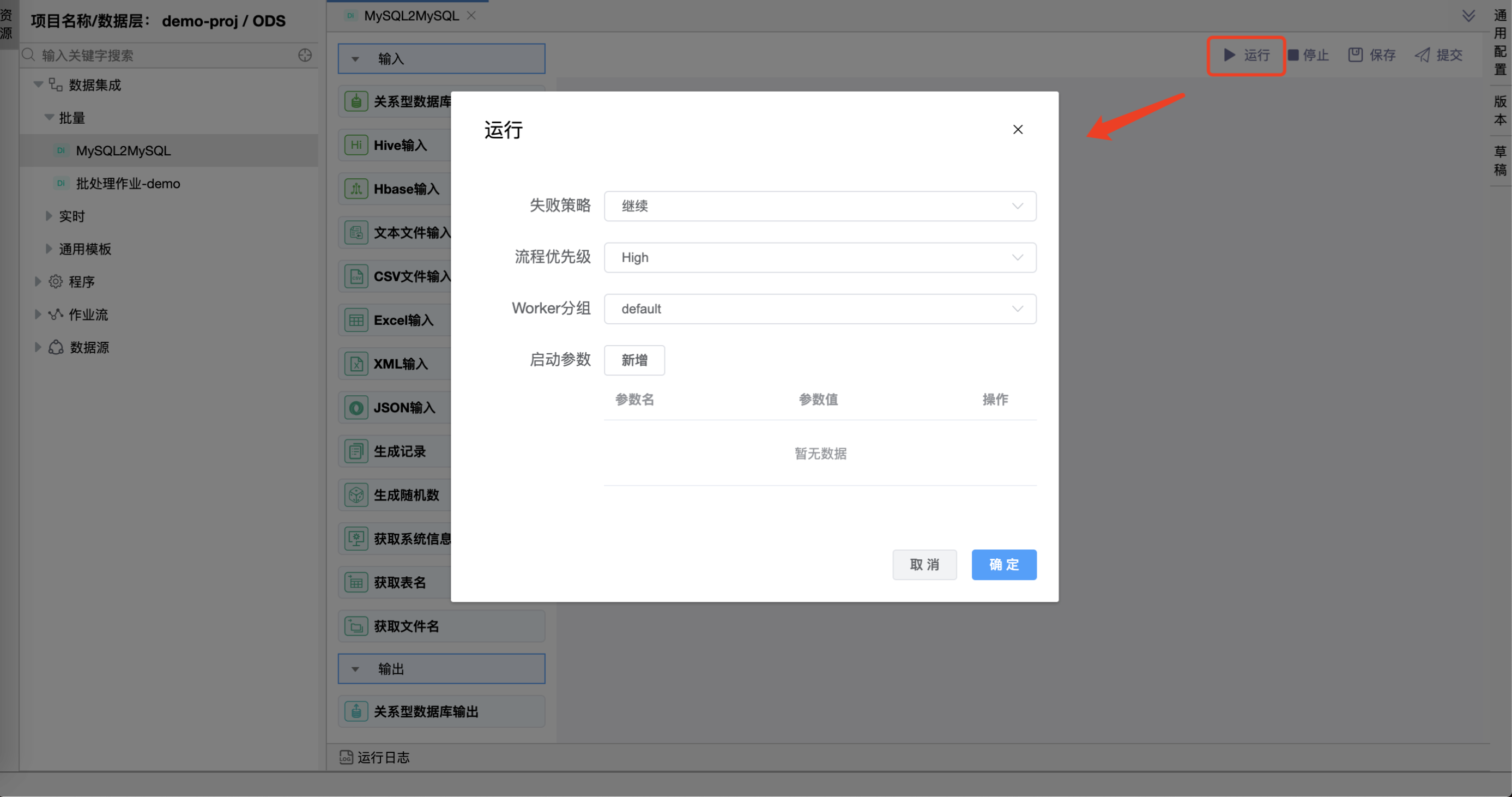Click the locate target icon beside search
The height and width of the screenshot is (797, 1512).
[x=305, y=55]
